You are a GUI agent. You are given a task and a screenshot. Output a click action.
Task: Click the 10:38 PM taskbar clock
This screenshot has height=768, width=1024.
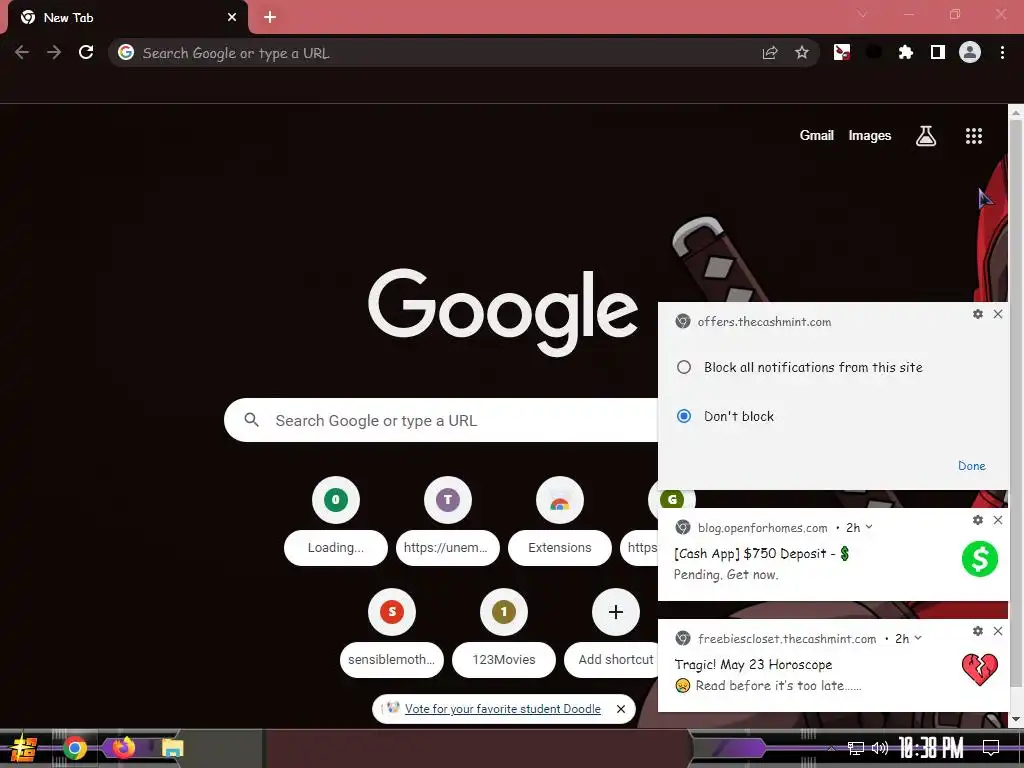tap(931, 748)
